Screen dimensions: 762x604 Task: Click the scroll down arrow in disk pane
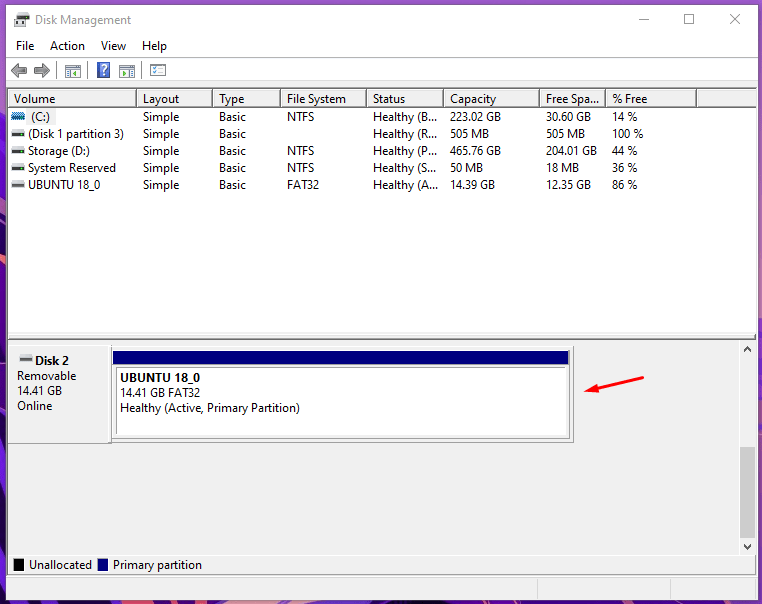(747, 547)
